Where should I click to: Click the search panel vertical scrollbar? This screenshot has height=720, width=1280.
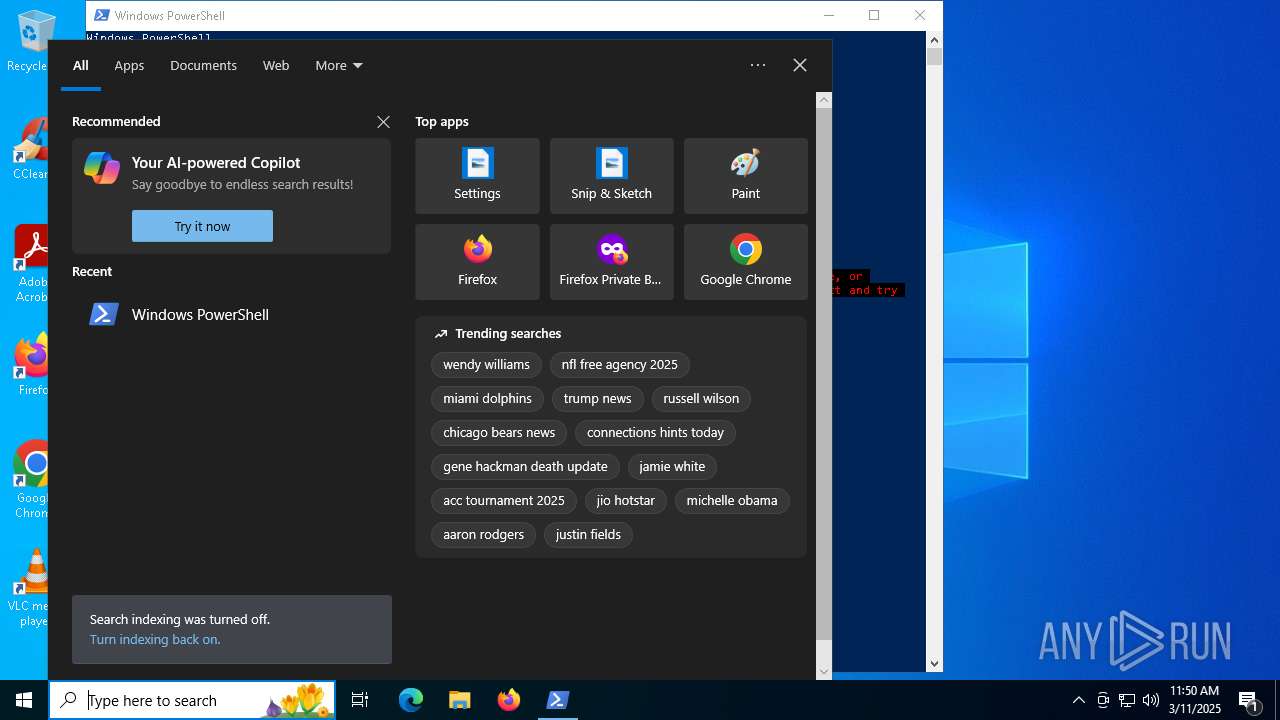click(x=824, y=375)
